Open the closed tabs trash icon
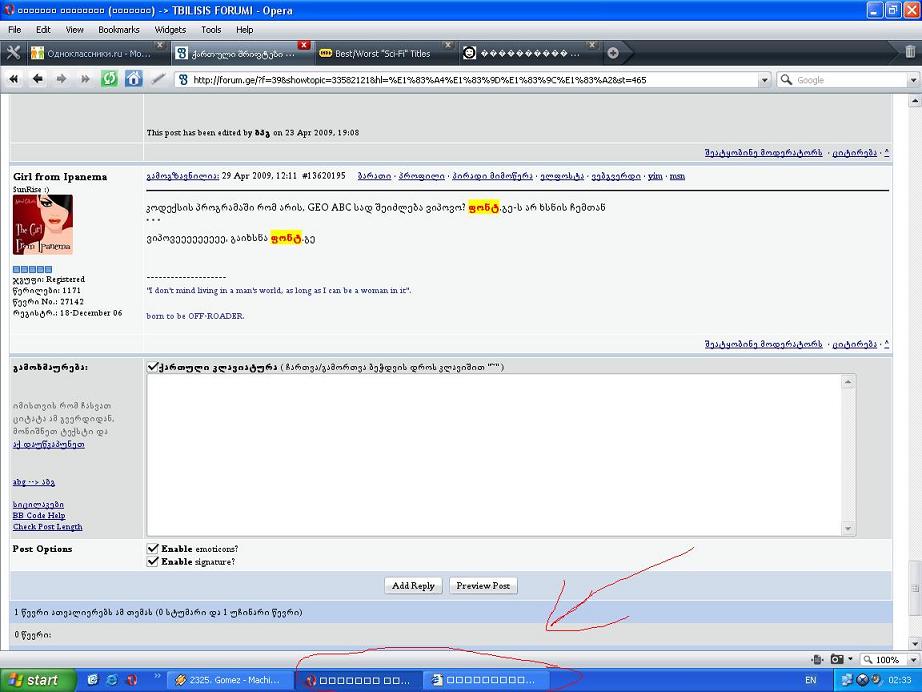Viewport: 922px width, 692px height. point(910,52)
